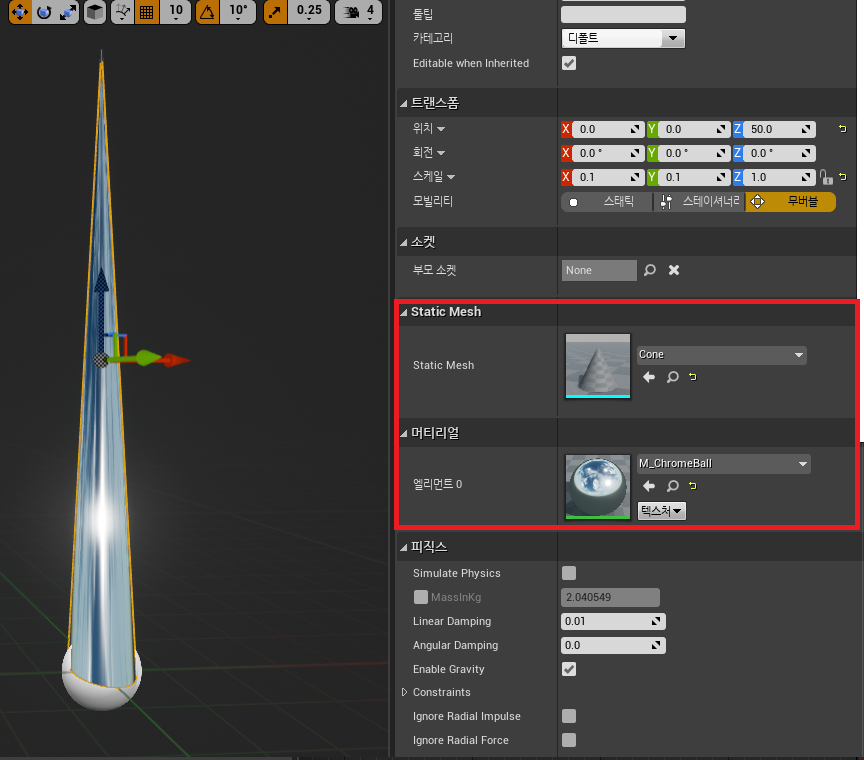Set mobility to 스태틱

607,202
